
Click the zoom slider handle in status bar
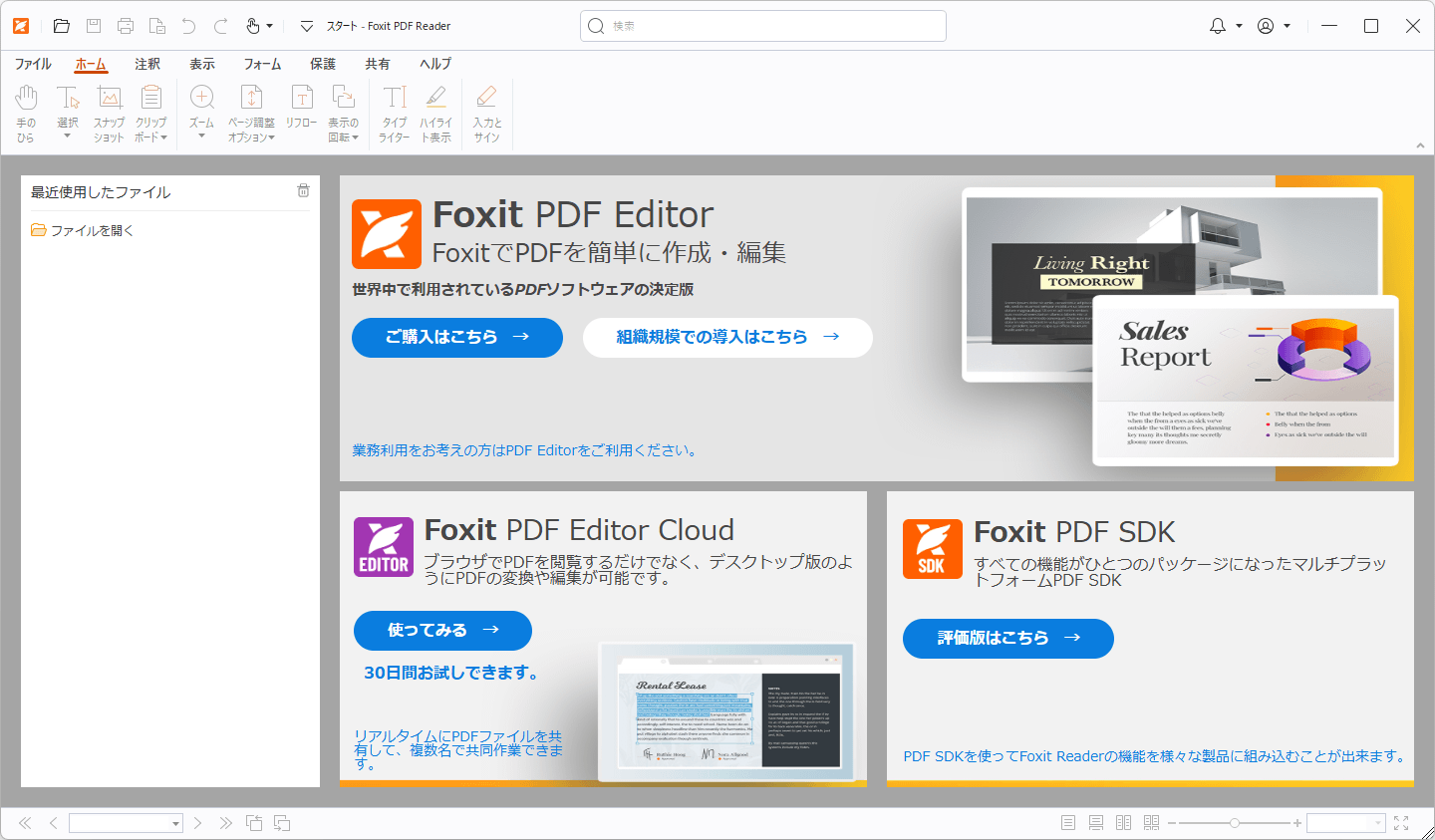point(1235,823)
